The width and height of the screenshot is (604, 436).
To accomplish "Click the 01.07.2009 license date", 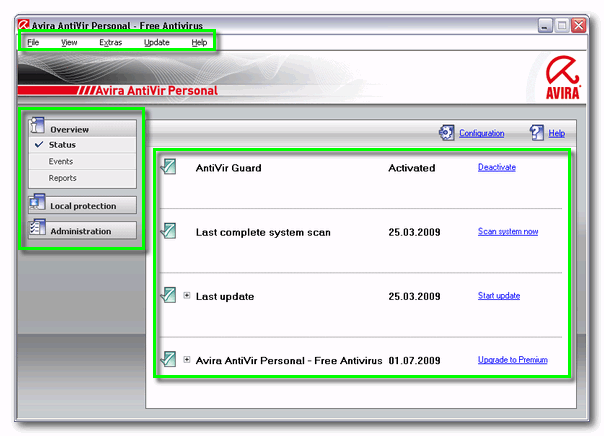I will point(414,361).
